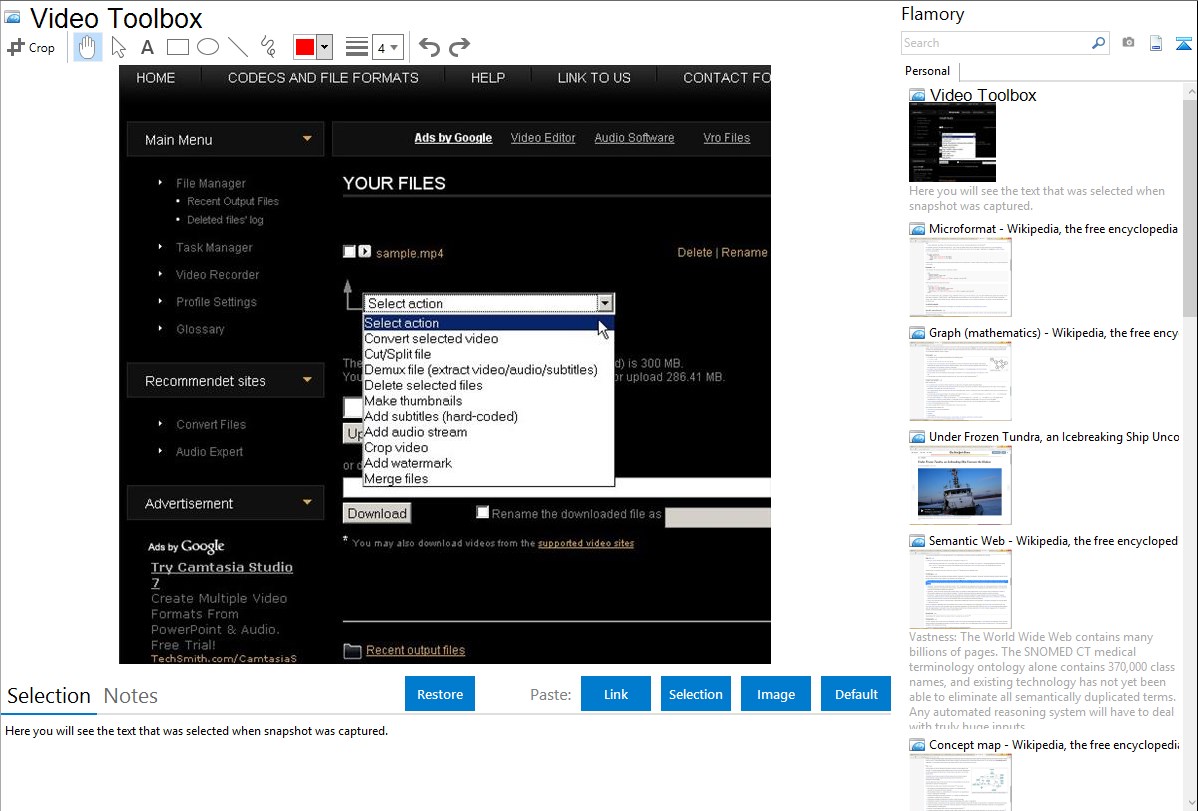This screenshot has height=811, width=1198.
Task: Click the page document icon in Flamory
Action: (1156, 43)
